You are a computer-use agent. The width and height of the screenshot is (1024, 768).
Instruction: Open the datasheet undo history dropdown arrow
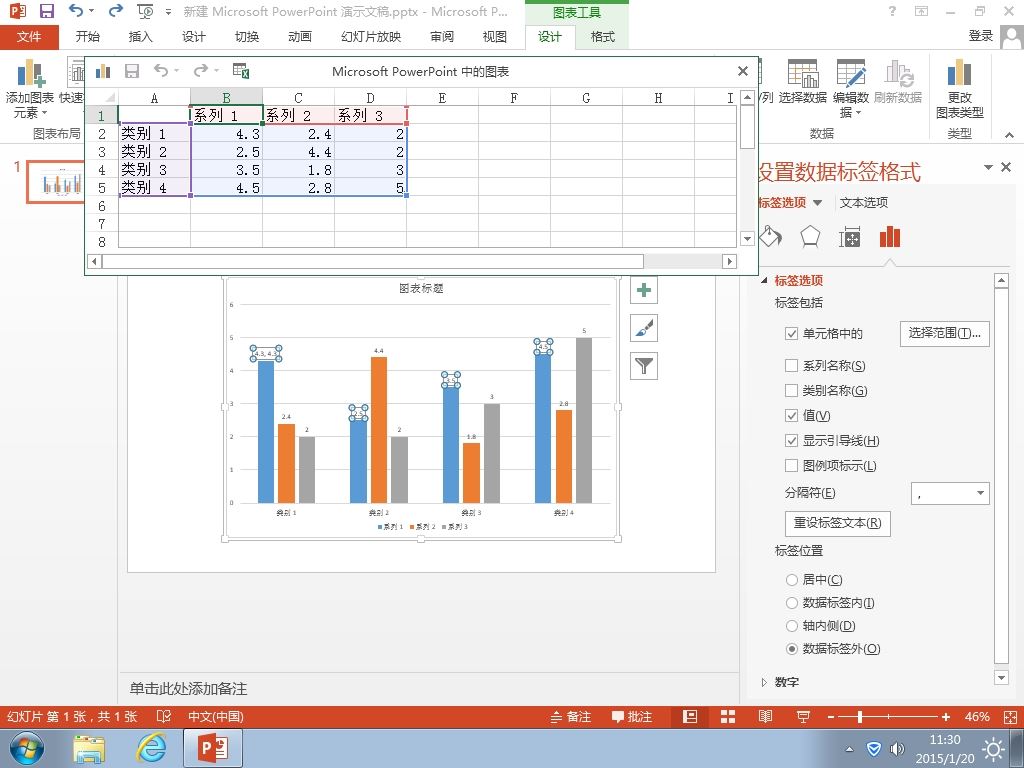pyautogui.click(x=176, y=71)
